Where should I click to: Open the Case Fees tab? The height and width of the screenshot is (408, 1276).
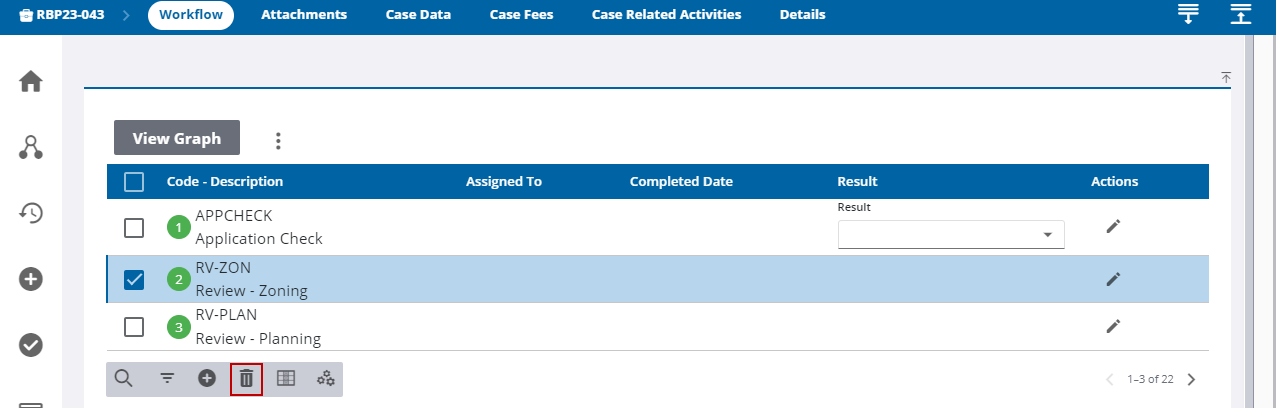pos(521,15)
